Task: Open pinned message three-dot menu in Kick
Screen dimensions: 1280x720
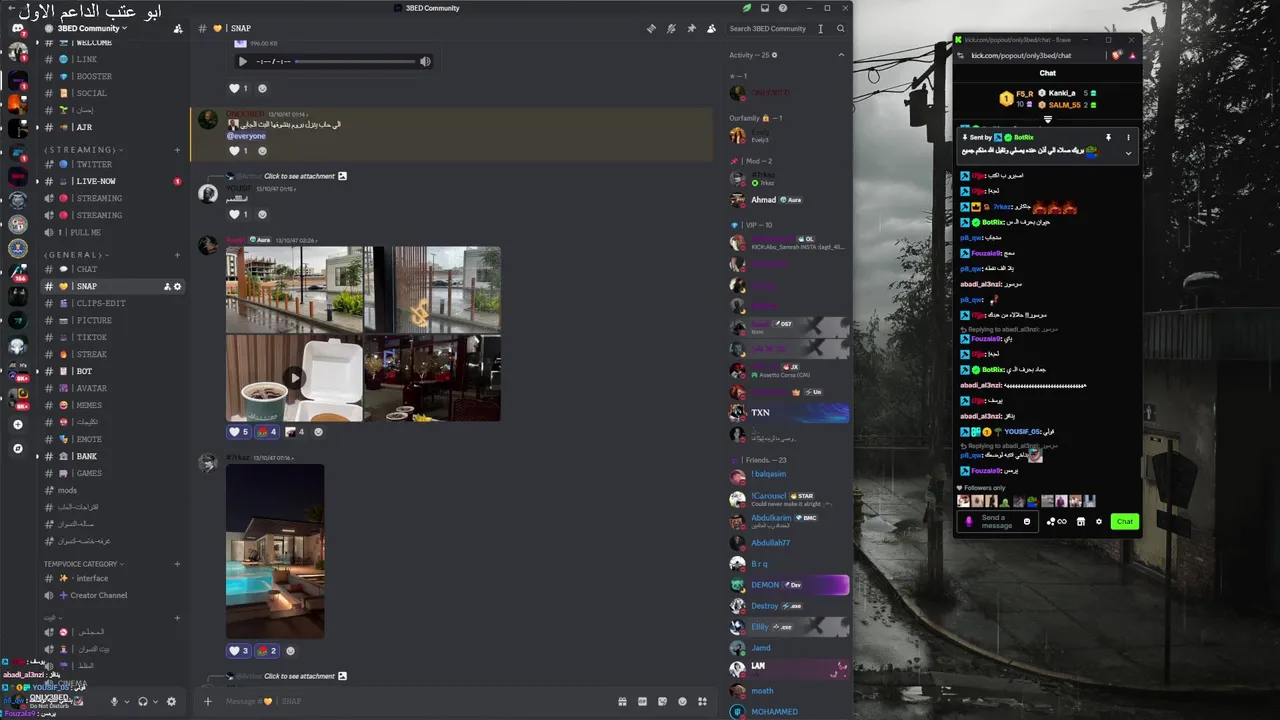Action: point(1128,137)
